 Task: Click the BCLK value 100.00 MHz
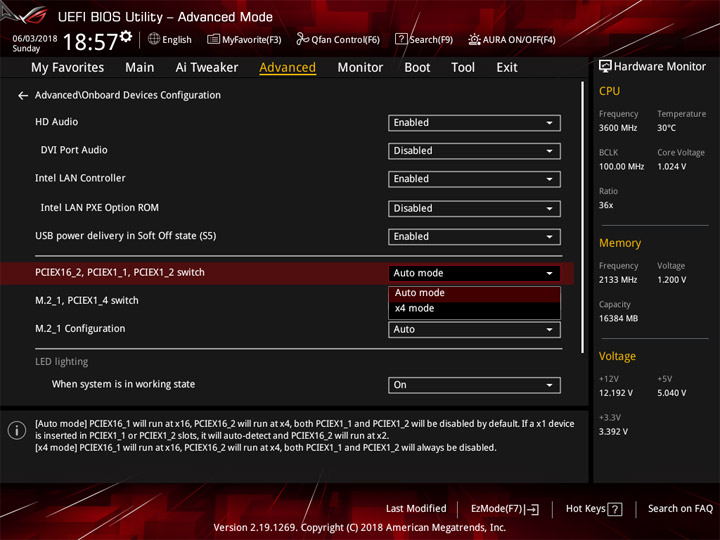click(x=621, y=167)
